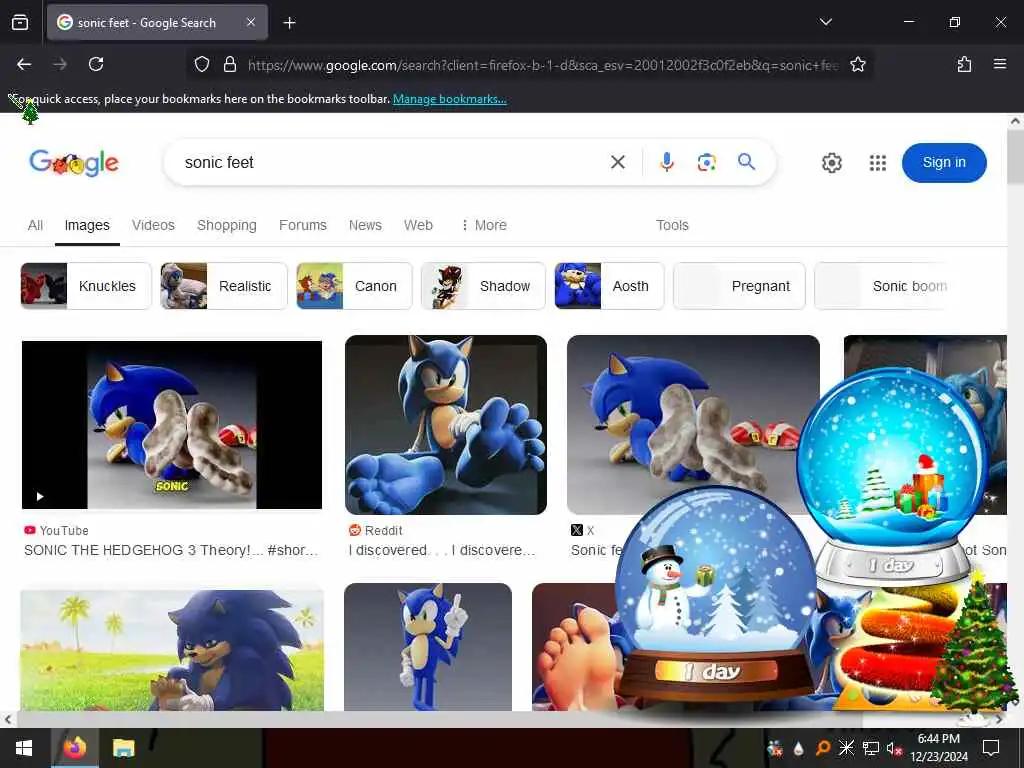1024x768 pixels.
Task: Focus the Google search input field
Action: point(392,162)
